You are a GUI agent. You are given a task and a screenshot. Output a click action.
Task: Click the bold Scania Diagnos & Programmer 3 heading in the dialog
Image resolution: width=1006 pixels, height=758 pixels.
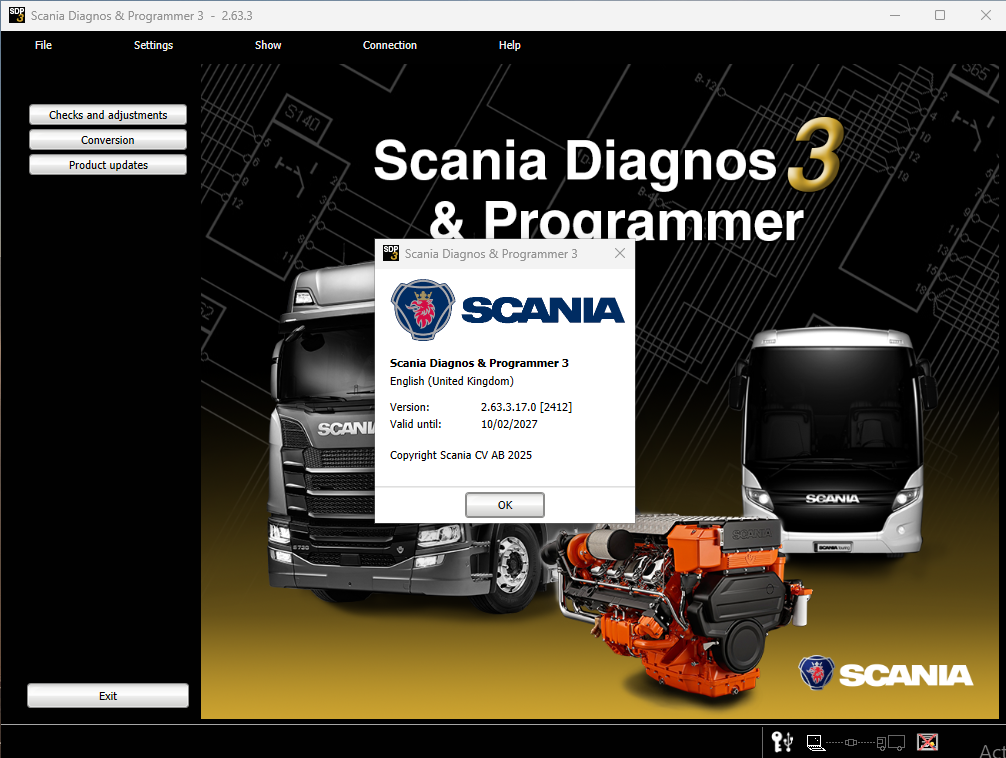479,363
